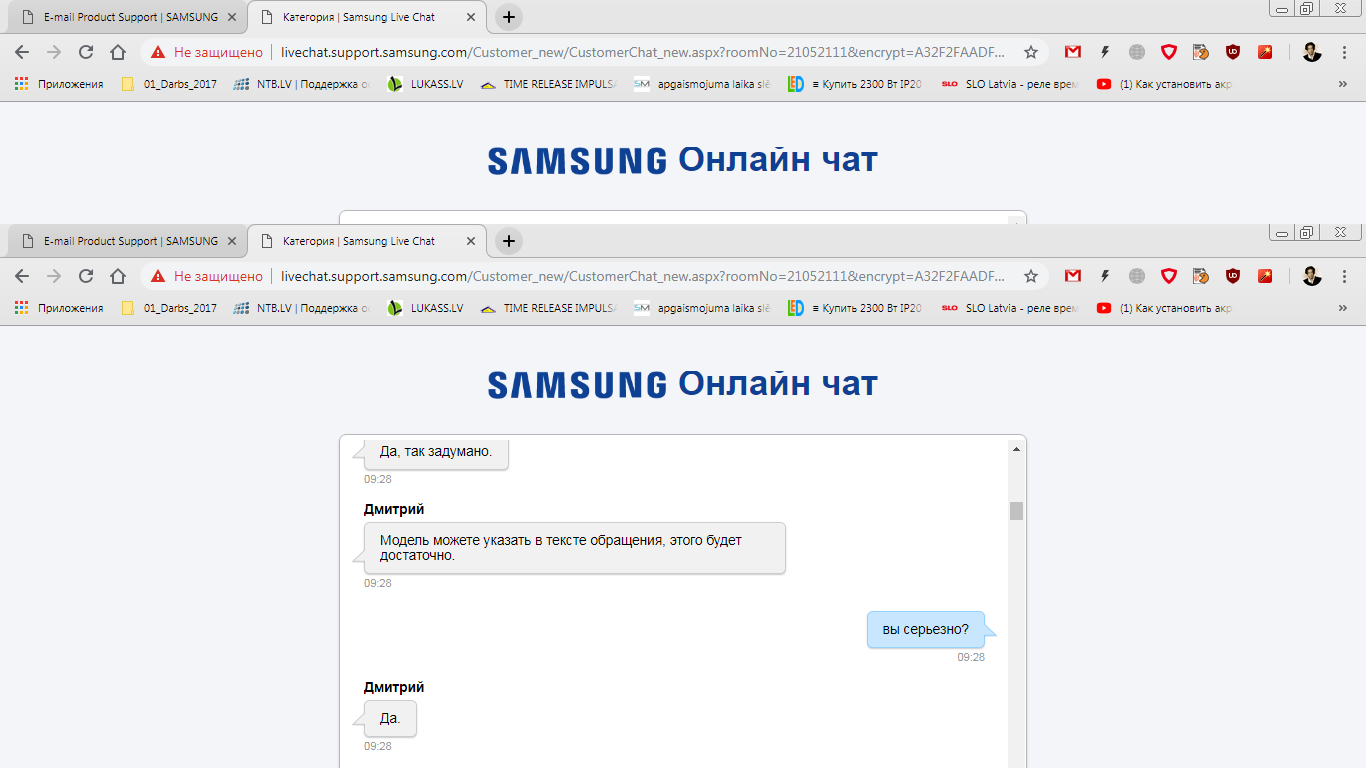Click the Samsung Онлайн чат logo in lower window
Screen dimensions: 1366x768
tap(682, 383)
